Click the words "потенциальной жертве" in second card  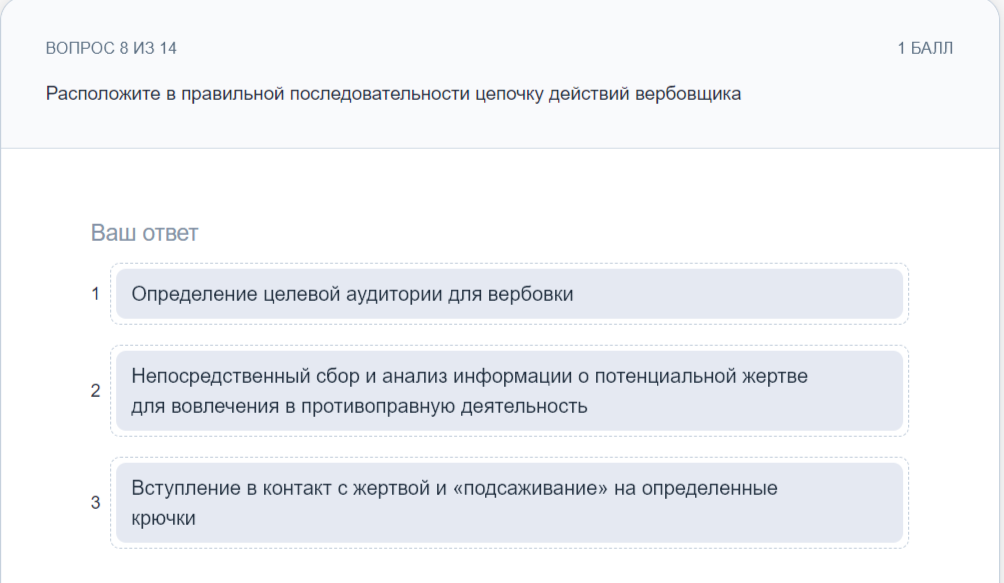tap(701, 376)
